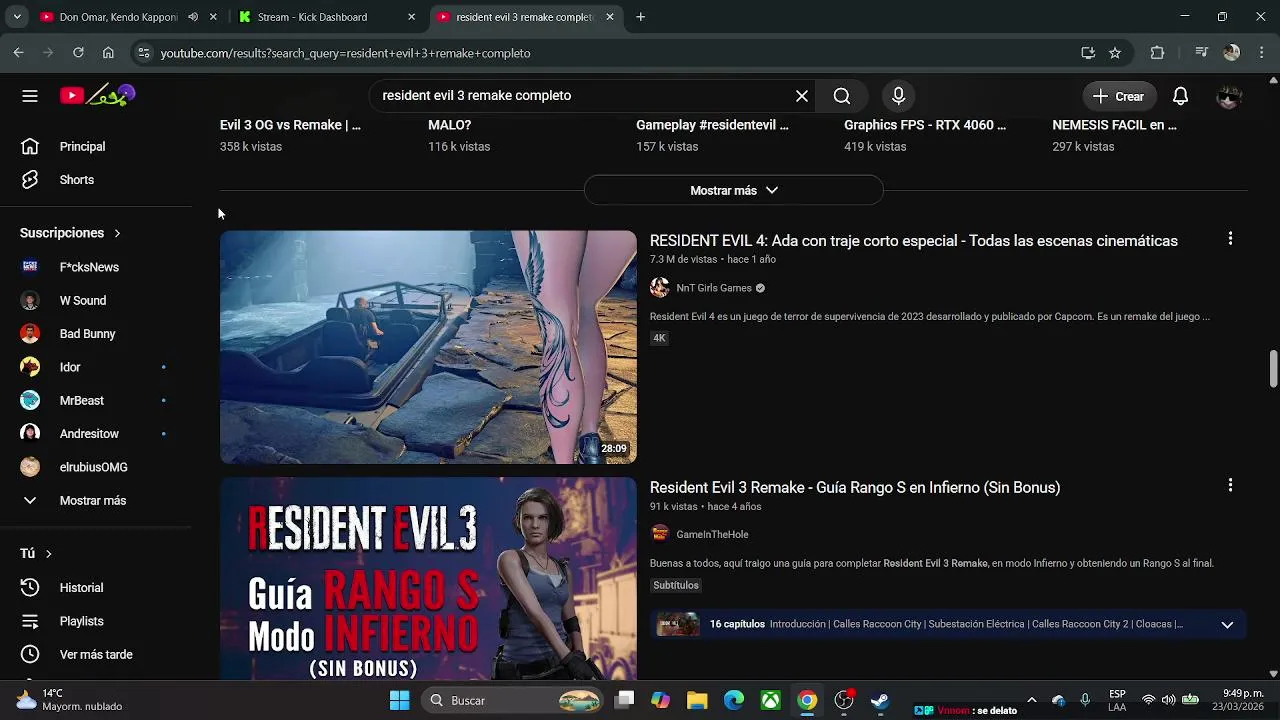
Task: Go to YouTube home via logo
Action: coord(97,96)
